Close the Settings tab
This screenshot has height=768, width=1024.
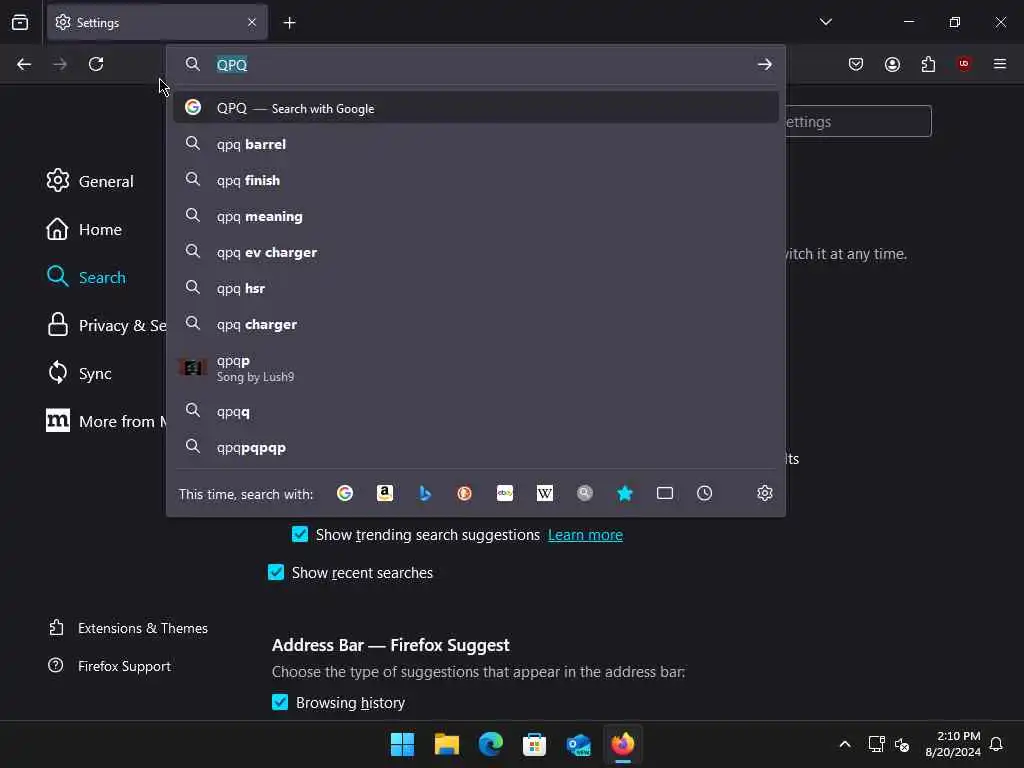click(252, 22)
